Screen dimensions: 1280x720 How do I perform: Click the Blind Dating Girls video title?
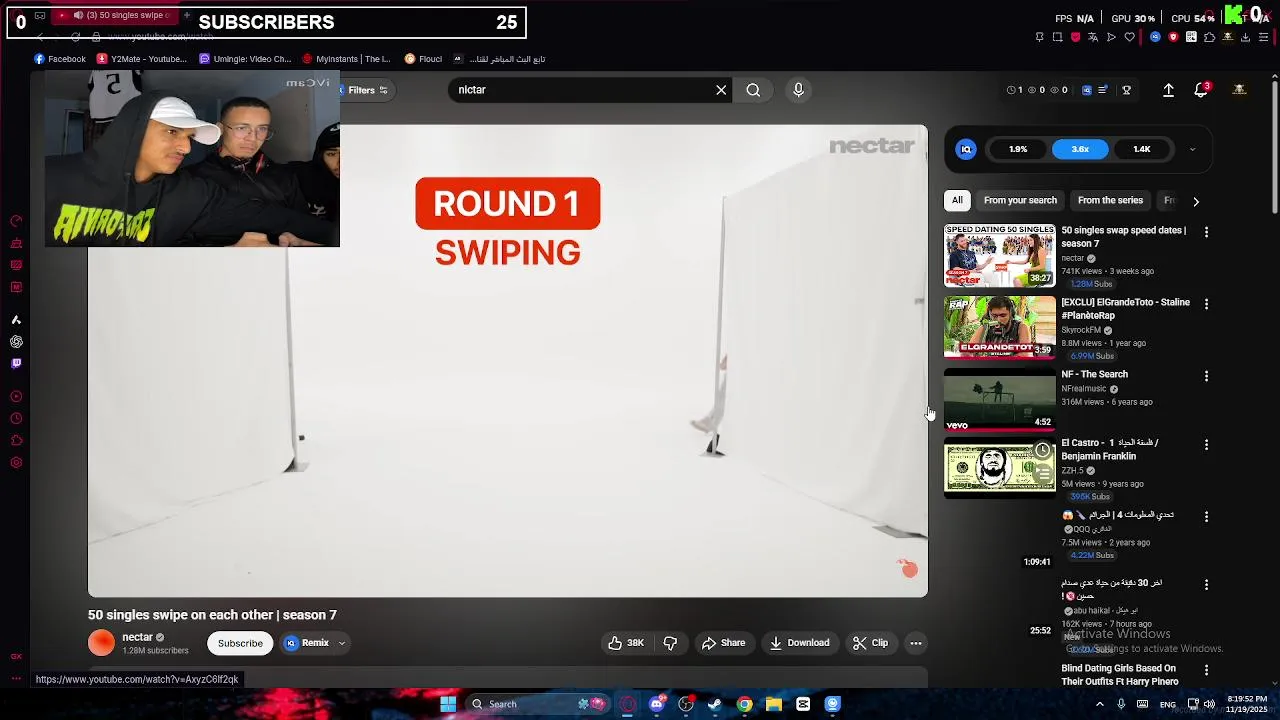(1119, 675)
